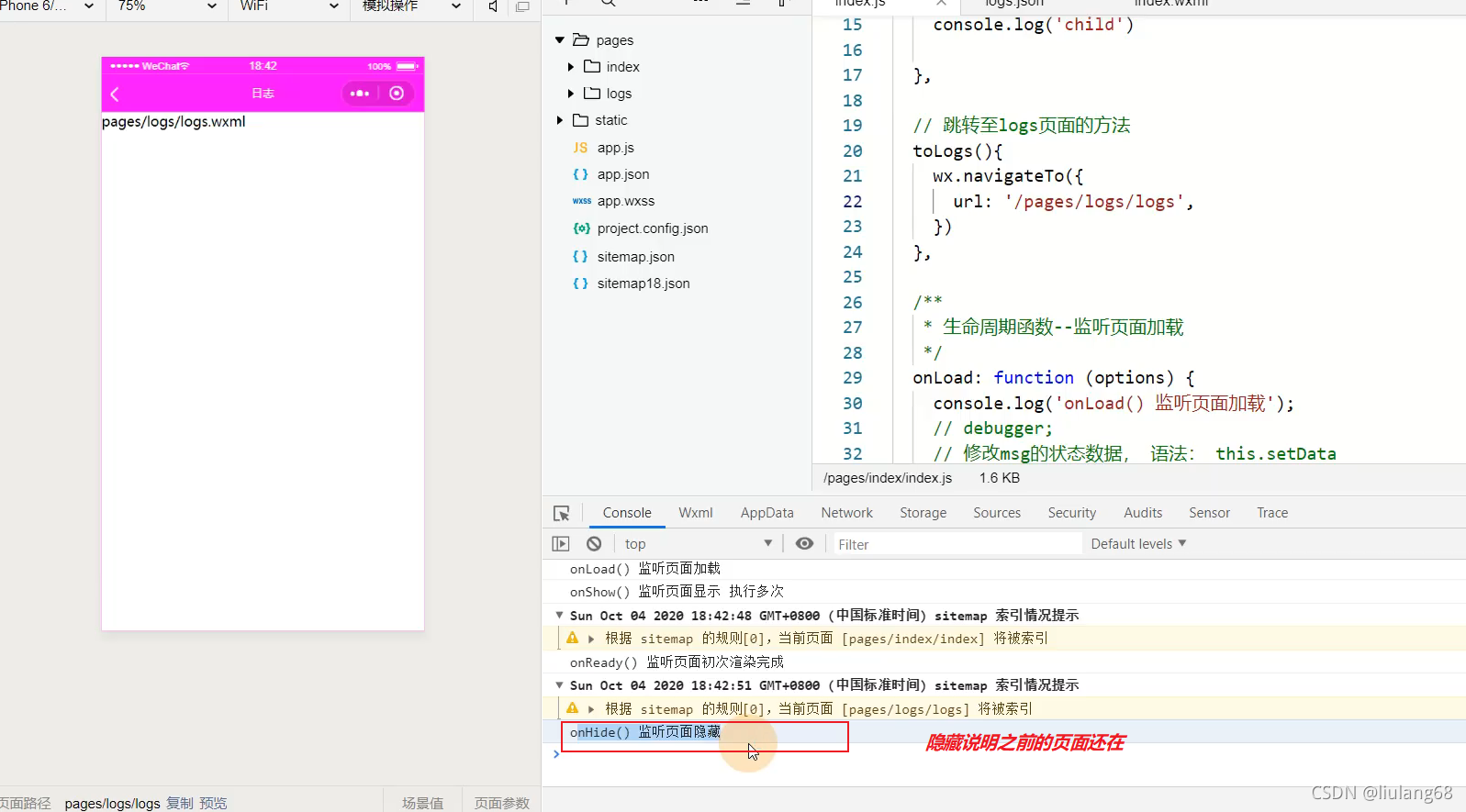Viewport: 1466px width, 812px height.
Task: Open the 75% zoom level dropdown
Action: point(167,6)
